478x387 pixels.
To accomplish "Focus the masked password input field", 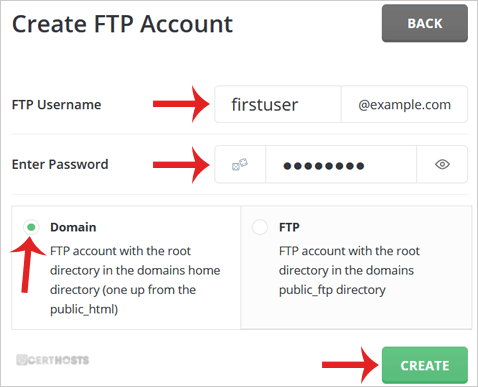I will [341, 164].
